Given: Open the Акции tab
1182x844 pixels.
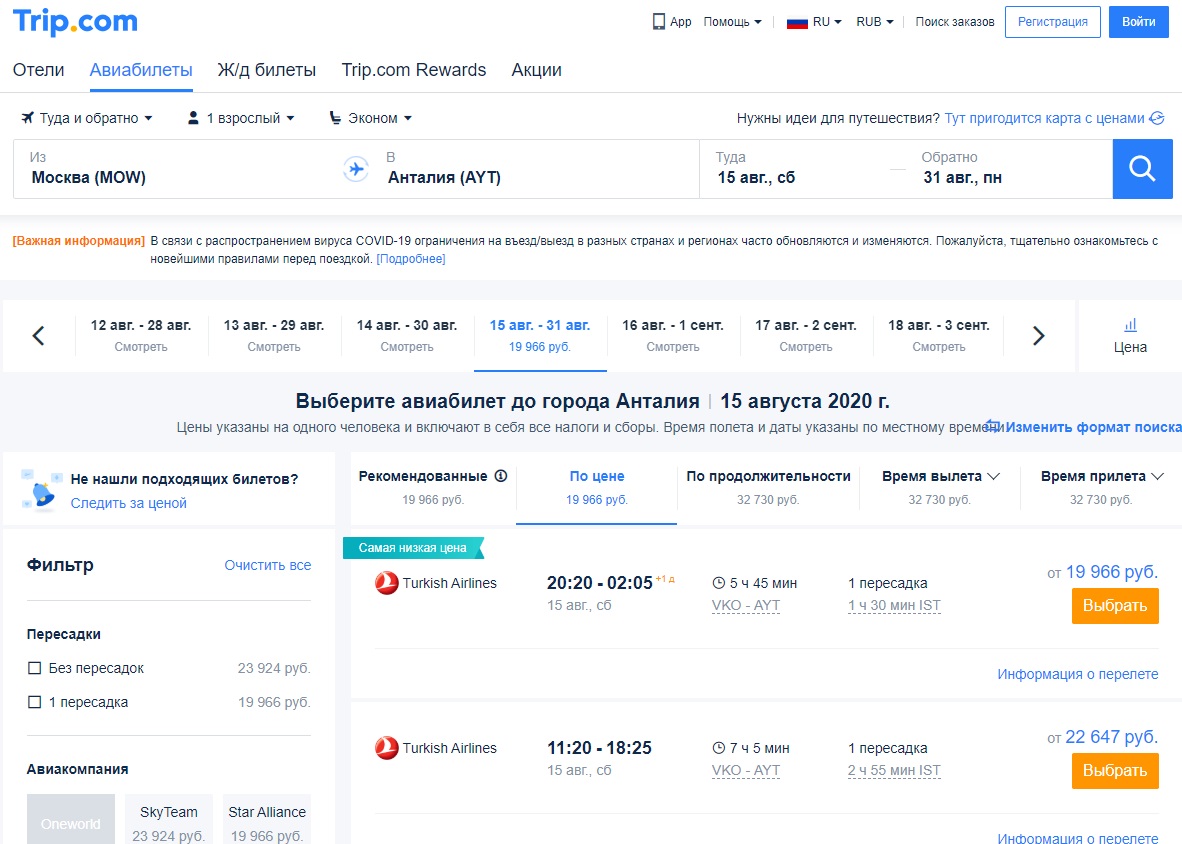Looking at the screenshot, I should click(x=537, y=70).
